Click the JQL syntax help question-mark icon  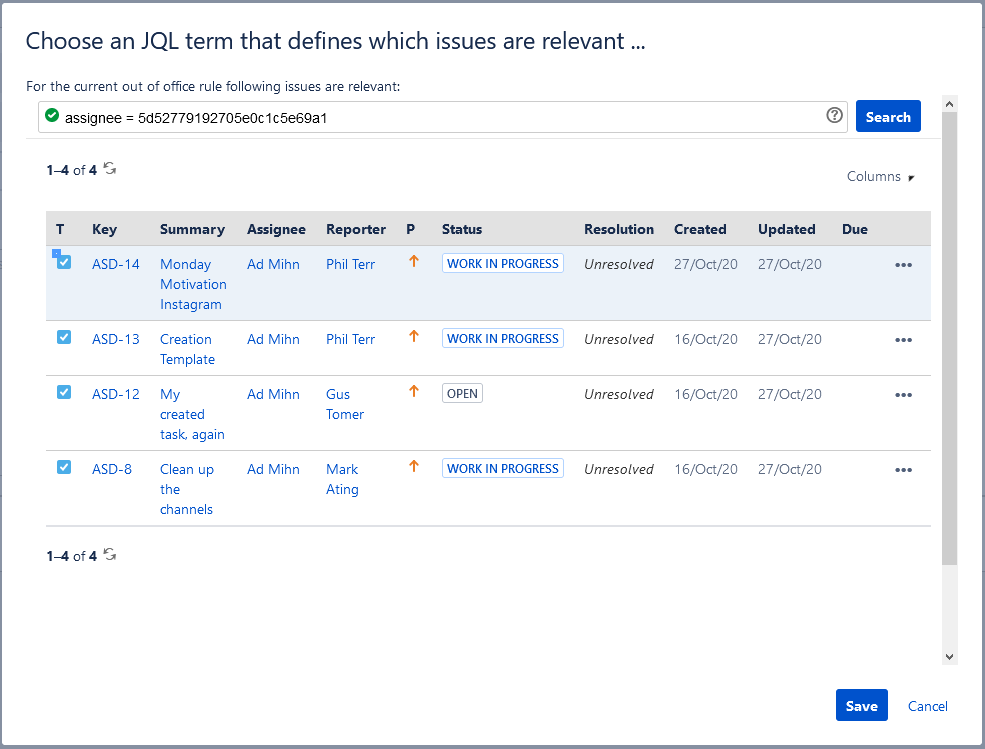(x=834, y=115)
